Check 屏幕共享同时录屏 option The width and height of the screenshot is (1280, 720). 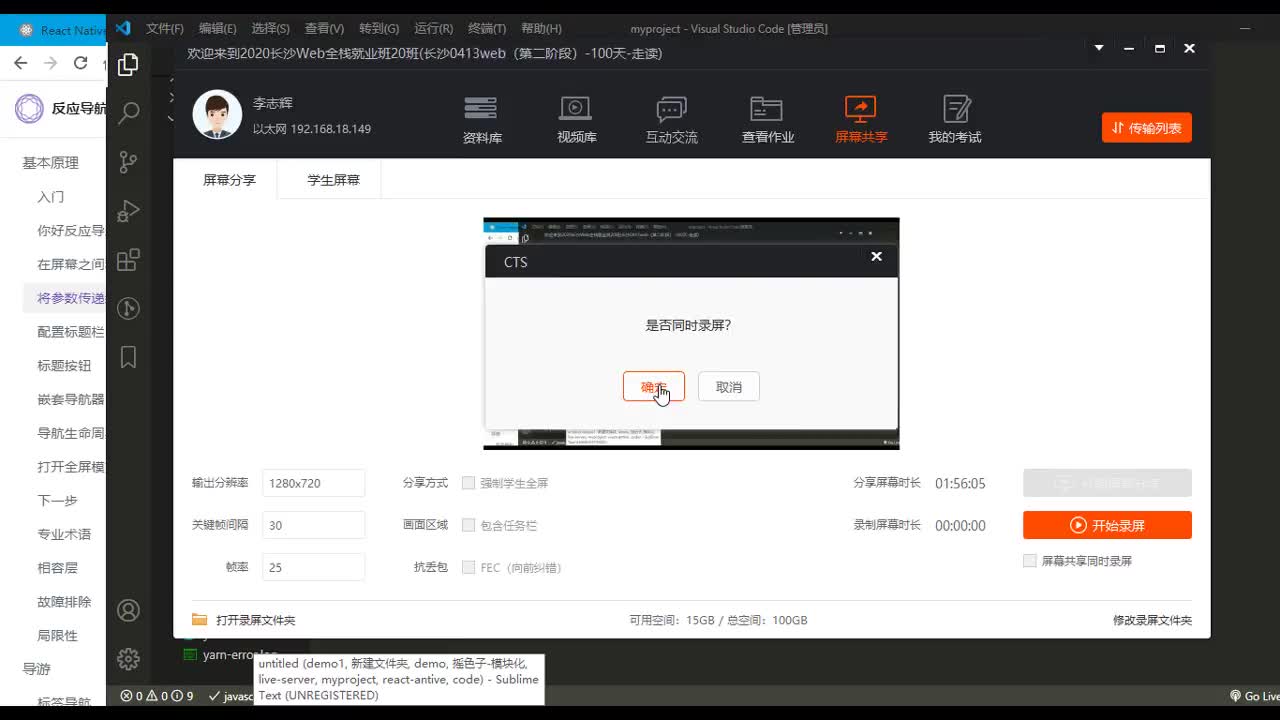click(x=1030, y=560)
